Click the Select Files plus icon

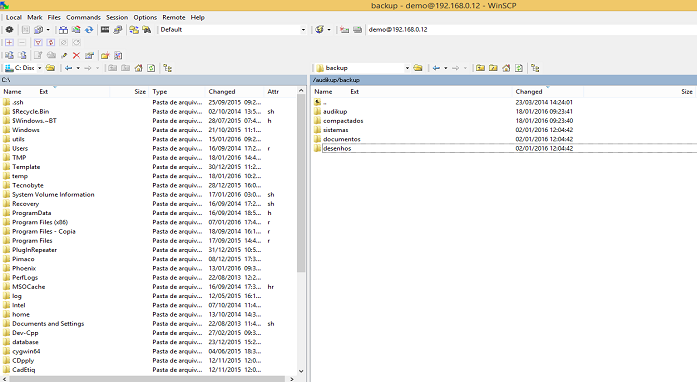coord(9,43)
